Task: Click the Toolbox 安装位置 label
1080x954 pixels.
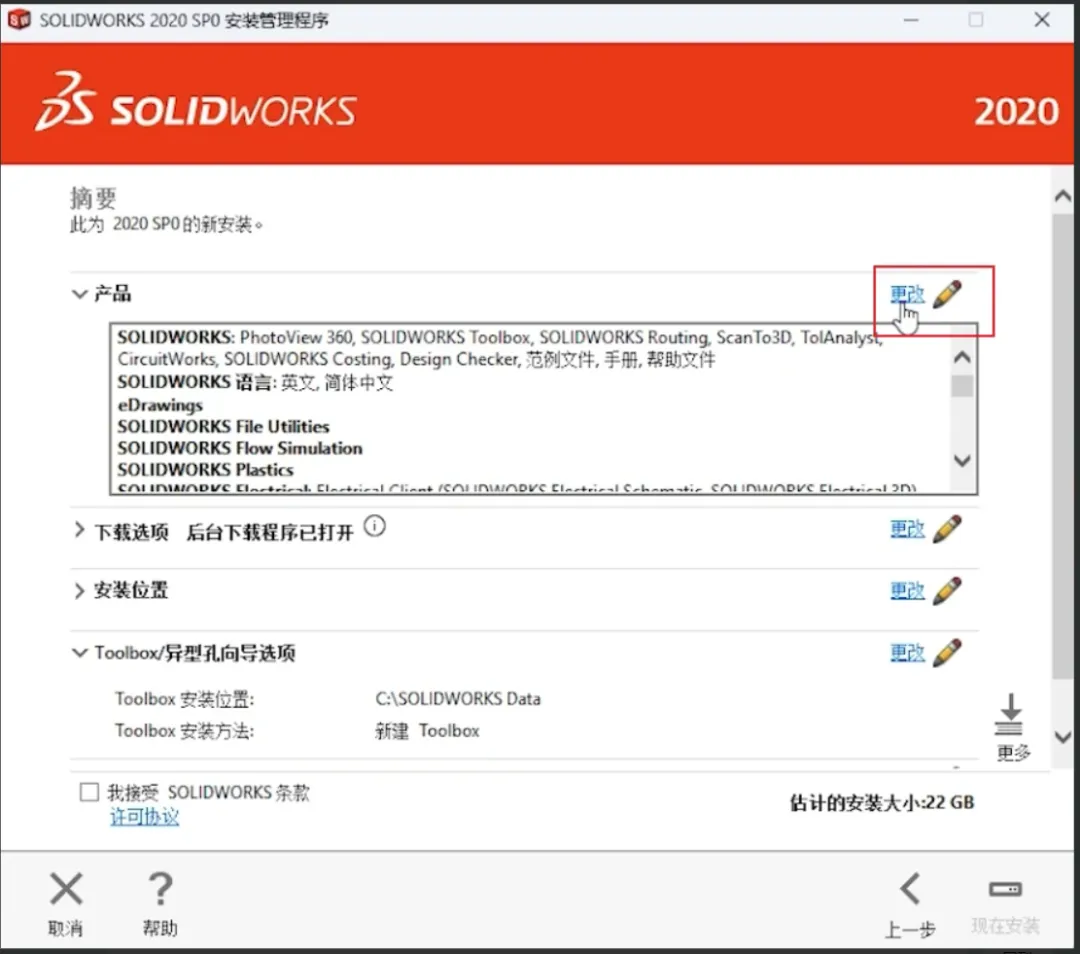Action: (x=185, y=699)
